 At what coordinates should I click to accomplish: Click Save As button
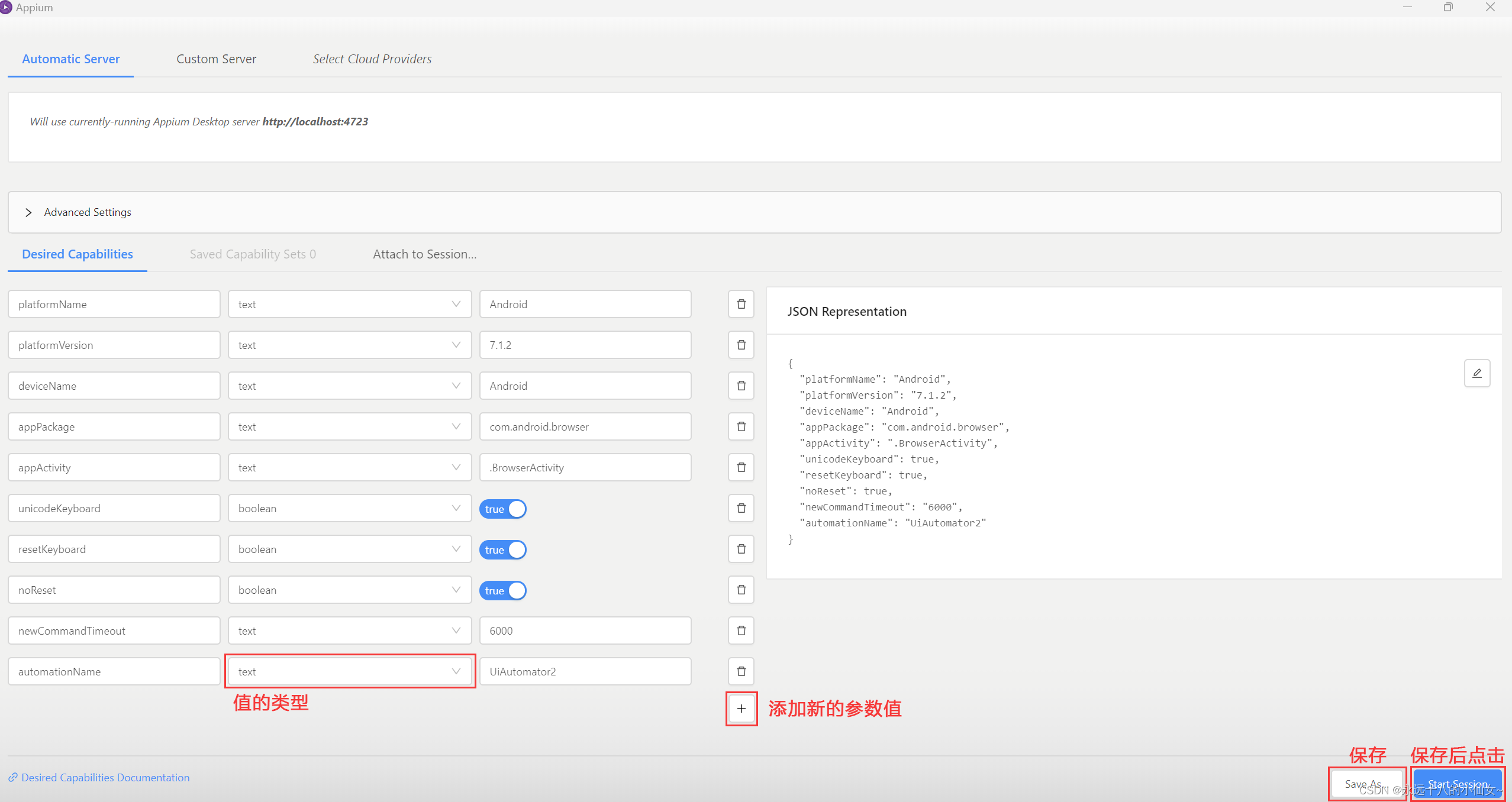click(1367, 784)
